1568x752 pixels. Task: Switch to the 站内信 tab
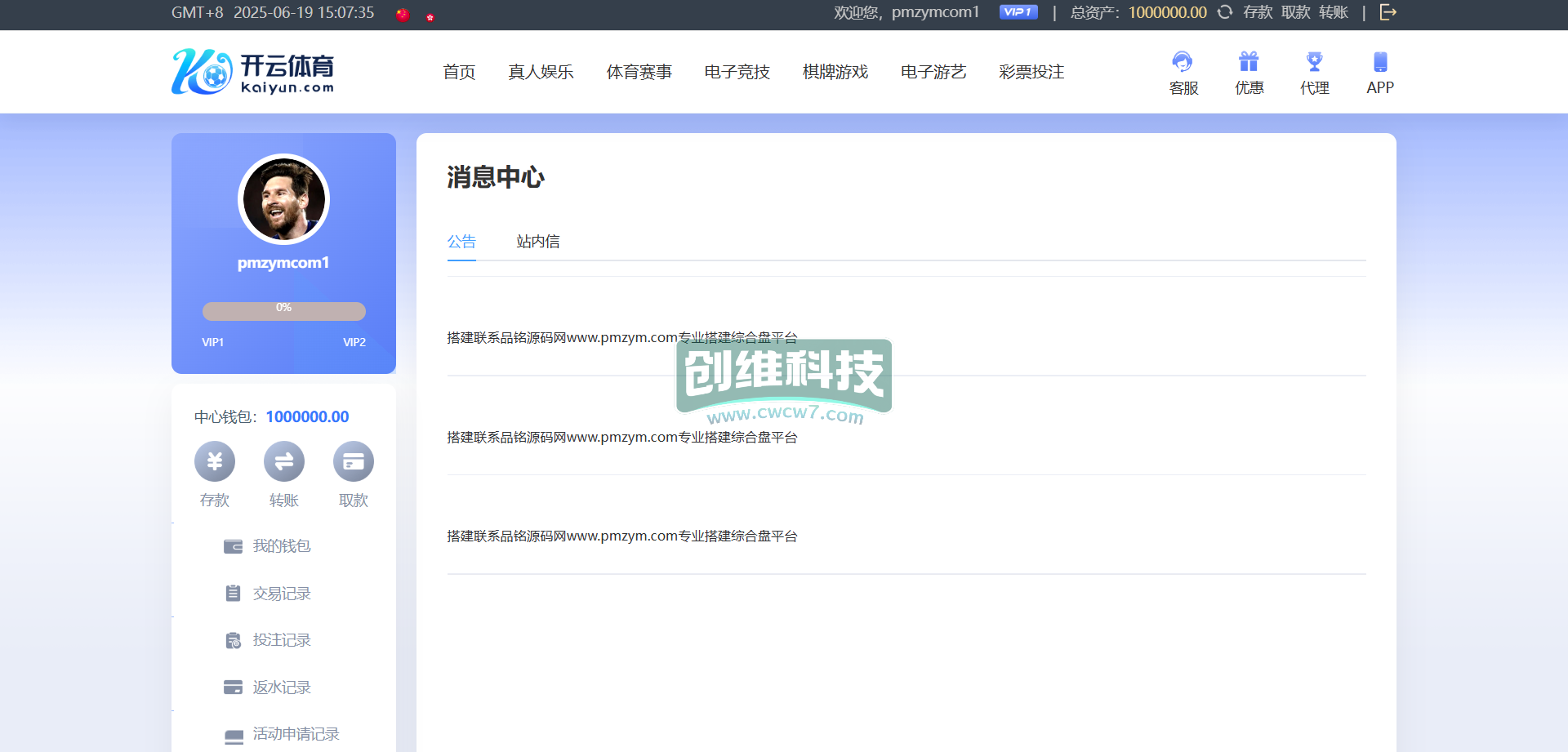tap(538, 242)
